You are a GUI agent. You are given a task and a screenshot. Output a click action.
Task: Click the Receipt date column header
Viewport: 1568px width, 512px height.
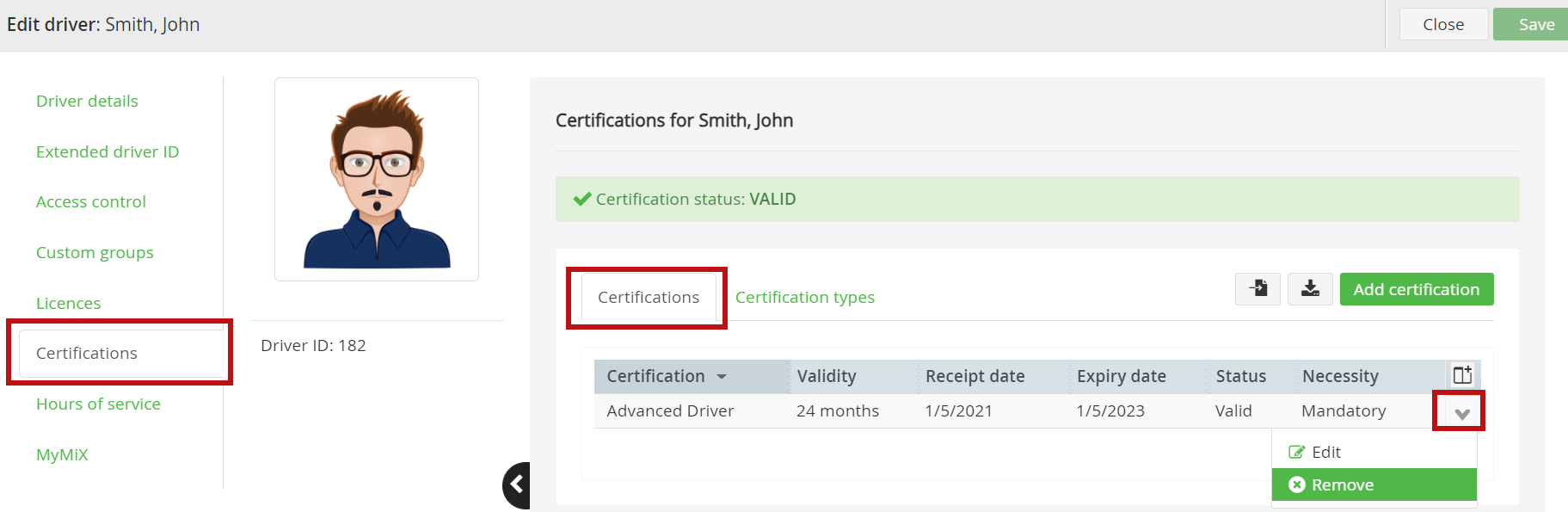point(994,376)
